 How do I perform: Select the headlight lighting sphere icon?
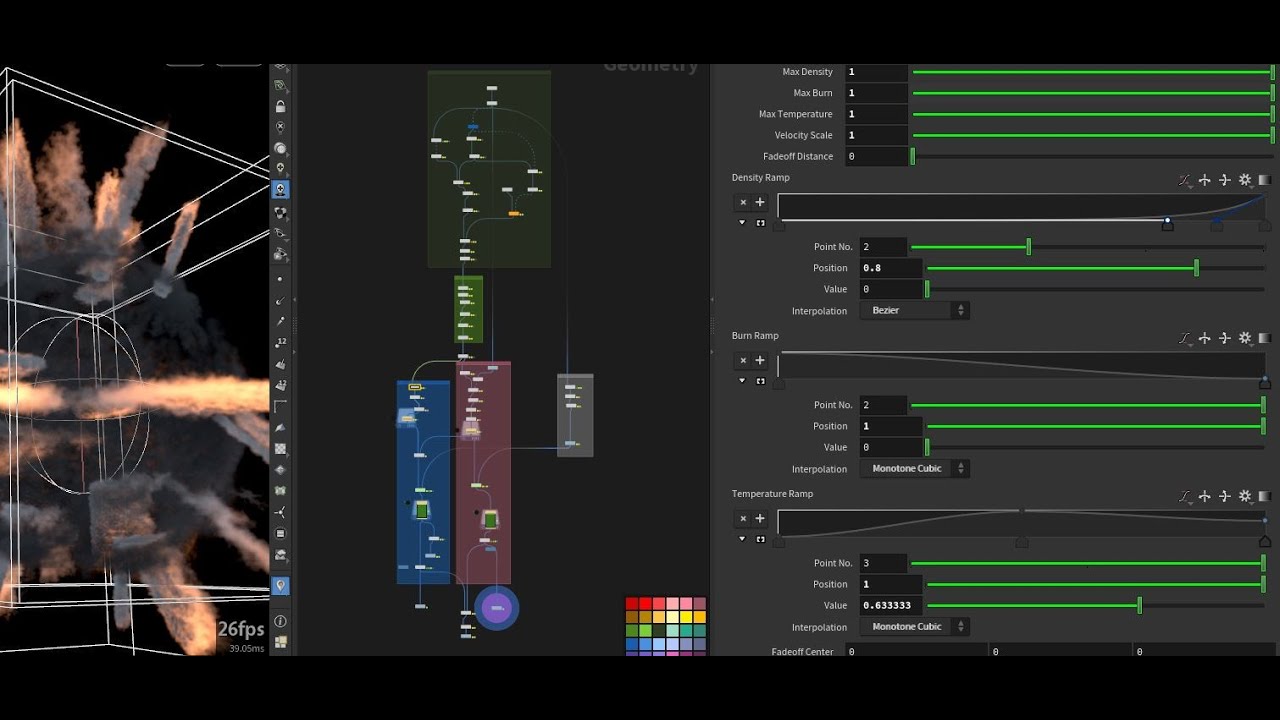coord(281,148)
